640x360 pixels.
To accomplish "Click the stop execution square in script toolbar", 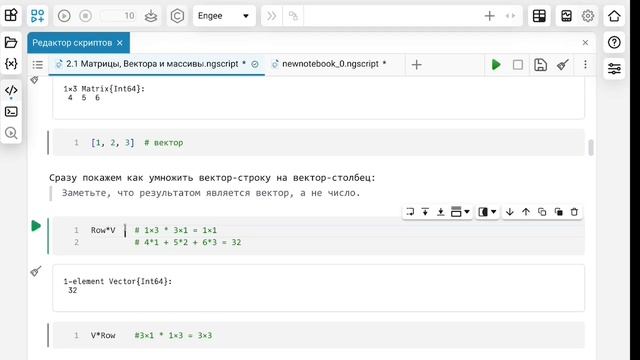I will click(518, 64).
